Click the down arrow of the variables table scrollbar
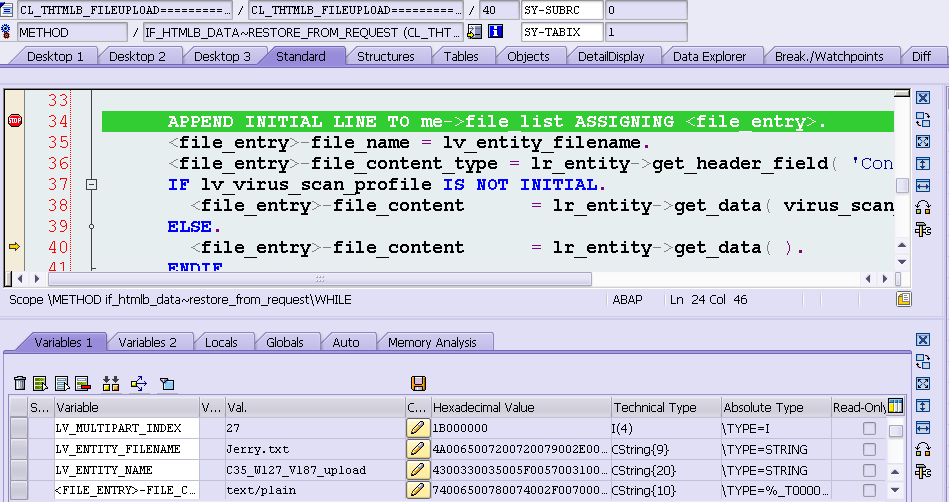The width and height of the screenshot is (949, 502). (895, 490)
